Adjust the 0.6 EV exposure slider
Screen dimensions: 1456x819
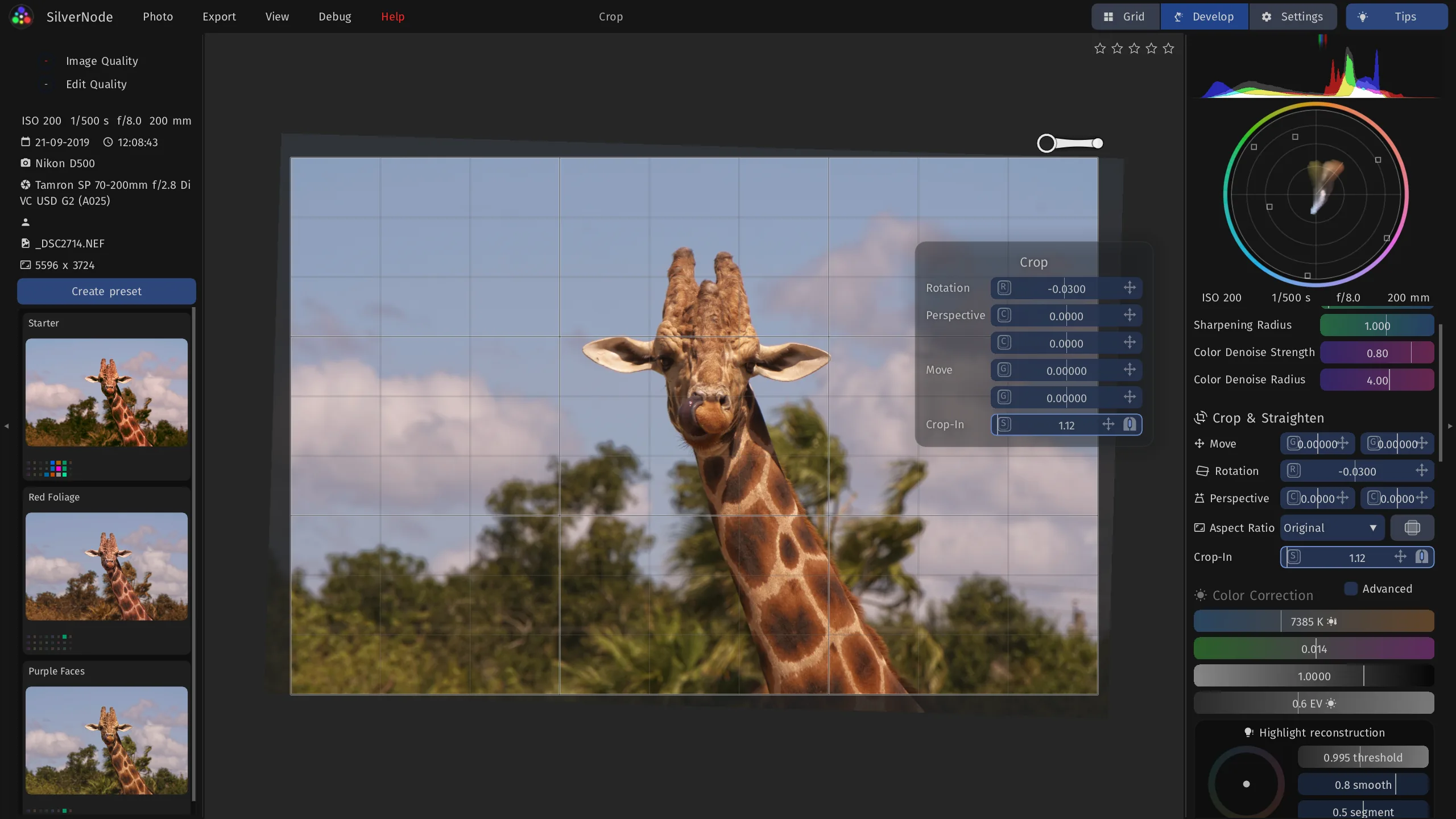[1314, 703]
